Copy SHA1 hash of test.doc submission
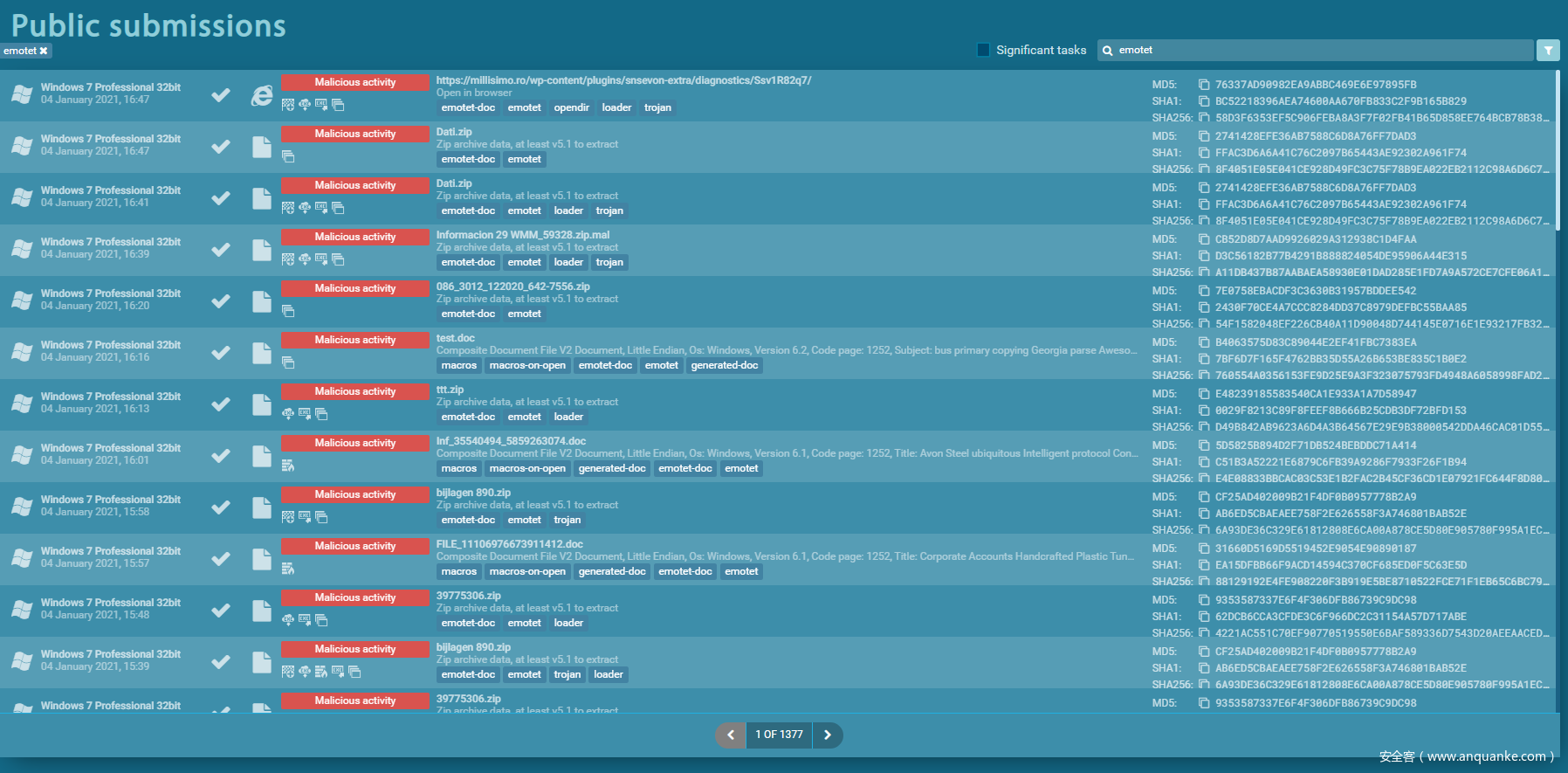Viewport: 1568px width, 773px height. click(1204, 359)
